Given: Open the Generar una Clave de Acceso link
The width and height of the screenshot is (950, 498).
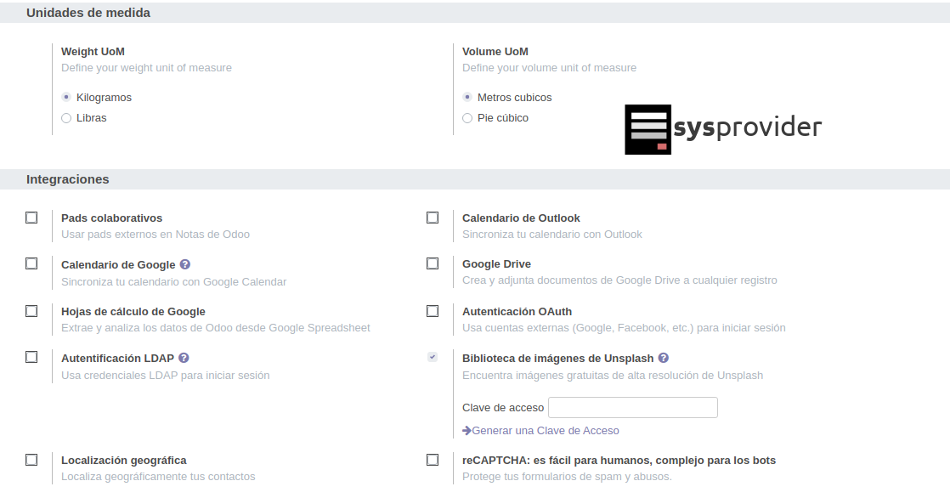Looking at the screenshot, I should pos(545,431).
